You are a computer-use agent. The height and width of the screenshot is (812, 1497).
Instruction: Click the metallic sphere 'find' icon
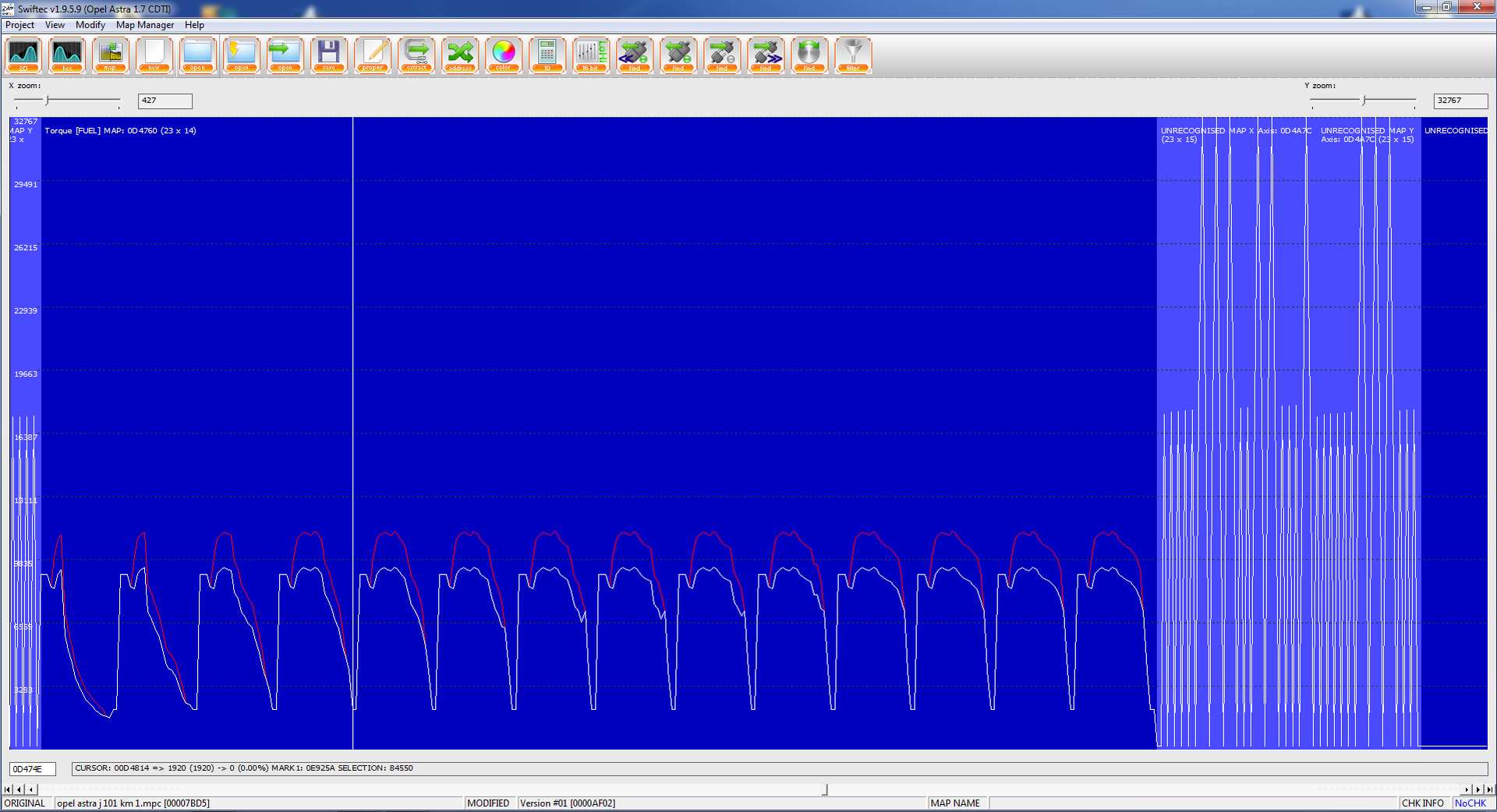point(809,55)
